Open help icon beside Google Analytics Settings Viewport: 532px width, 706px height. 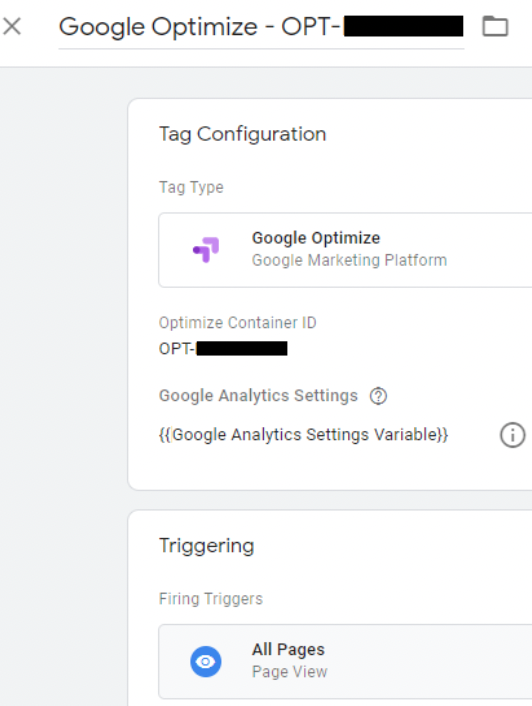(x=378, y=396)
